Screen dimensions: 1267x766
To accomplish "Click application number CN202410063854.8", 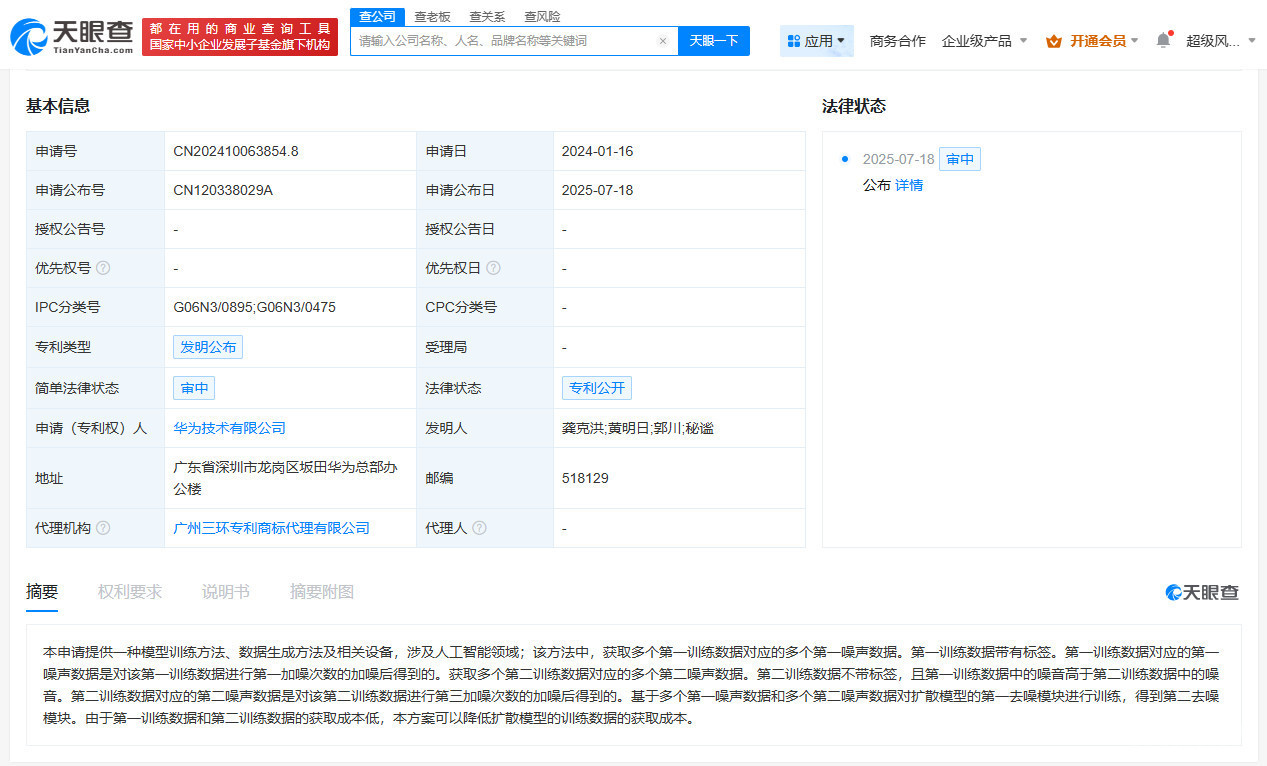I will click(236, 151).
